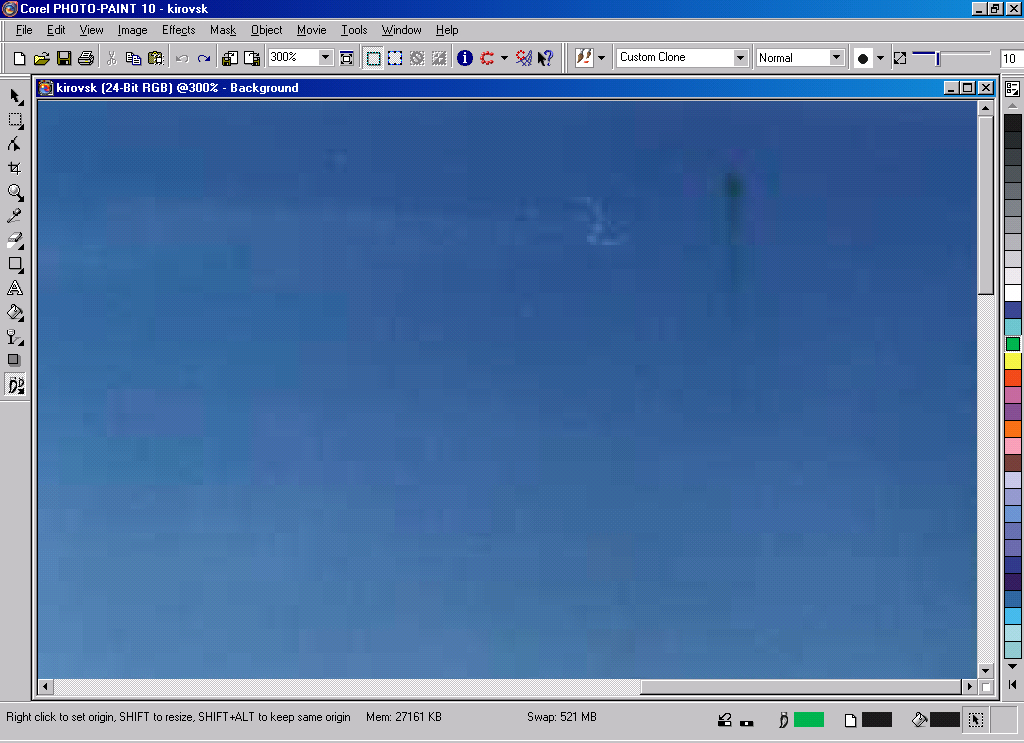Pick the white swatch in color palette

[x=1013, y=293]
